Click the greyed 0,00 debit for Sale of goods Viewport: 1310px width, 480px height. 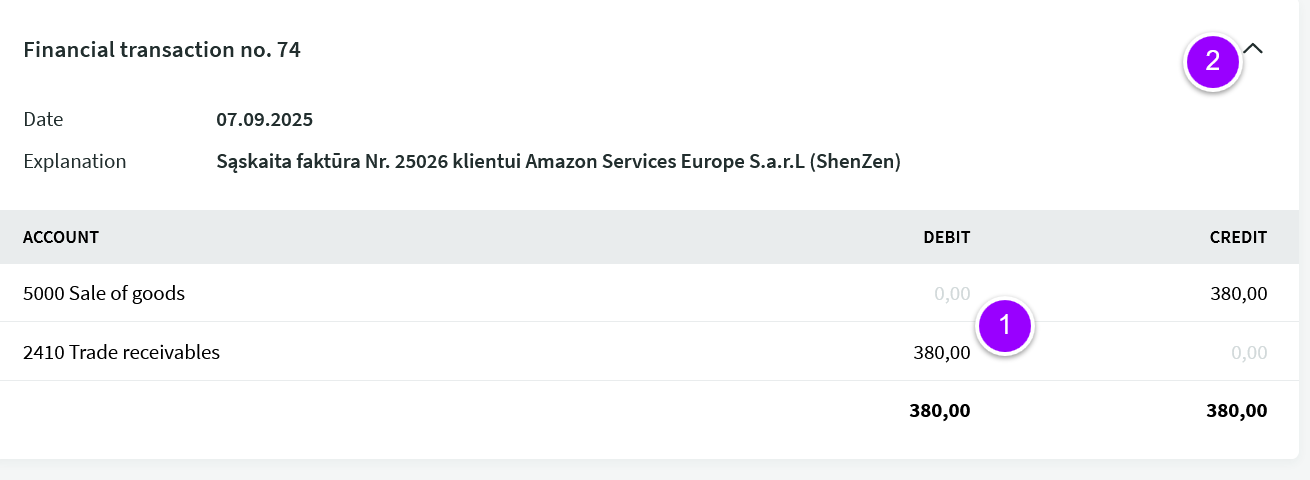point(952,294)
